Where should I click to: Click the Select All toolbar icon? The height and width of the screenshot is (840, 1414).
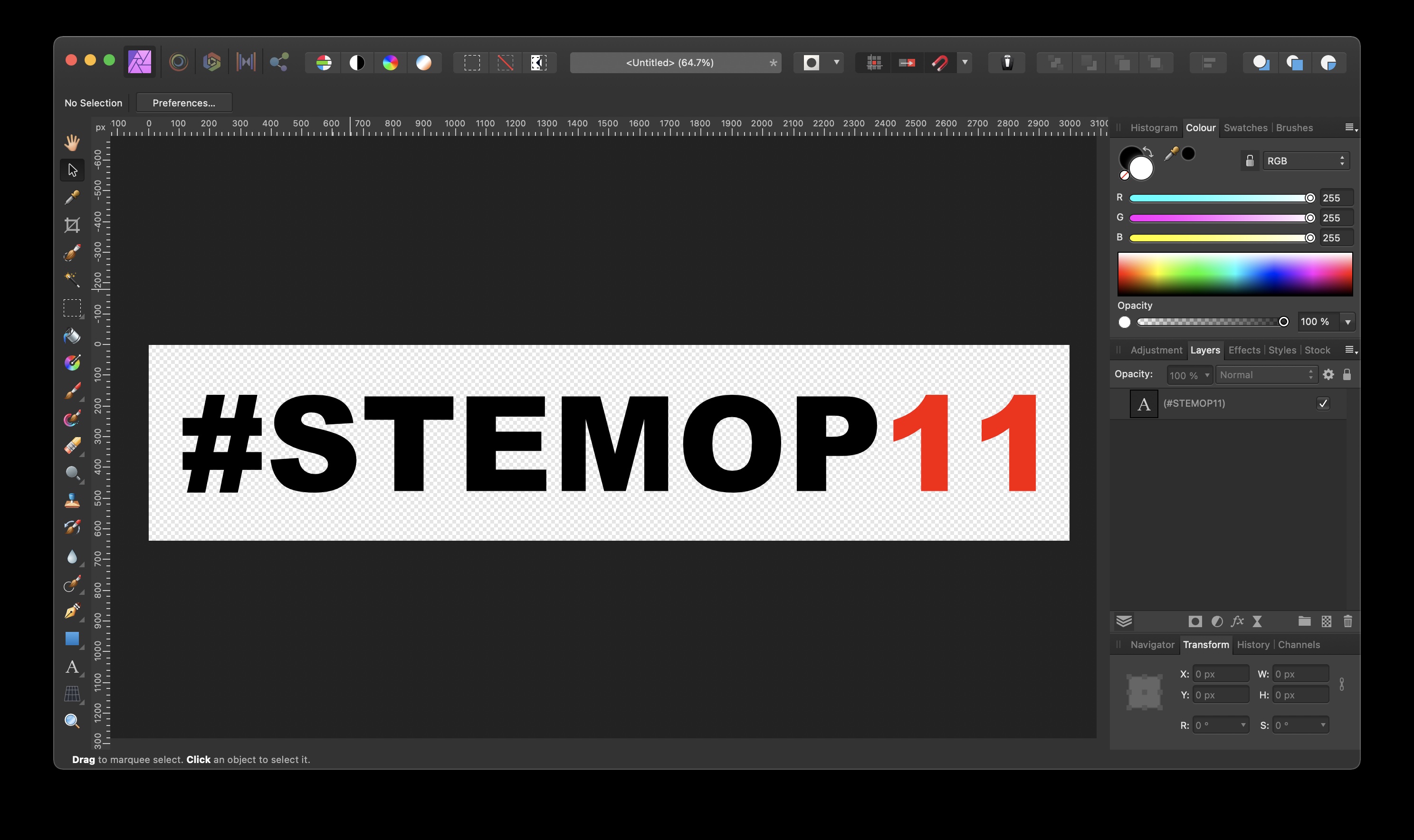472,62
